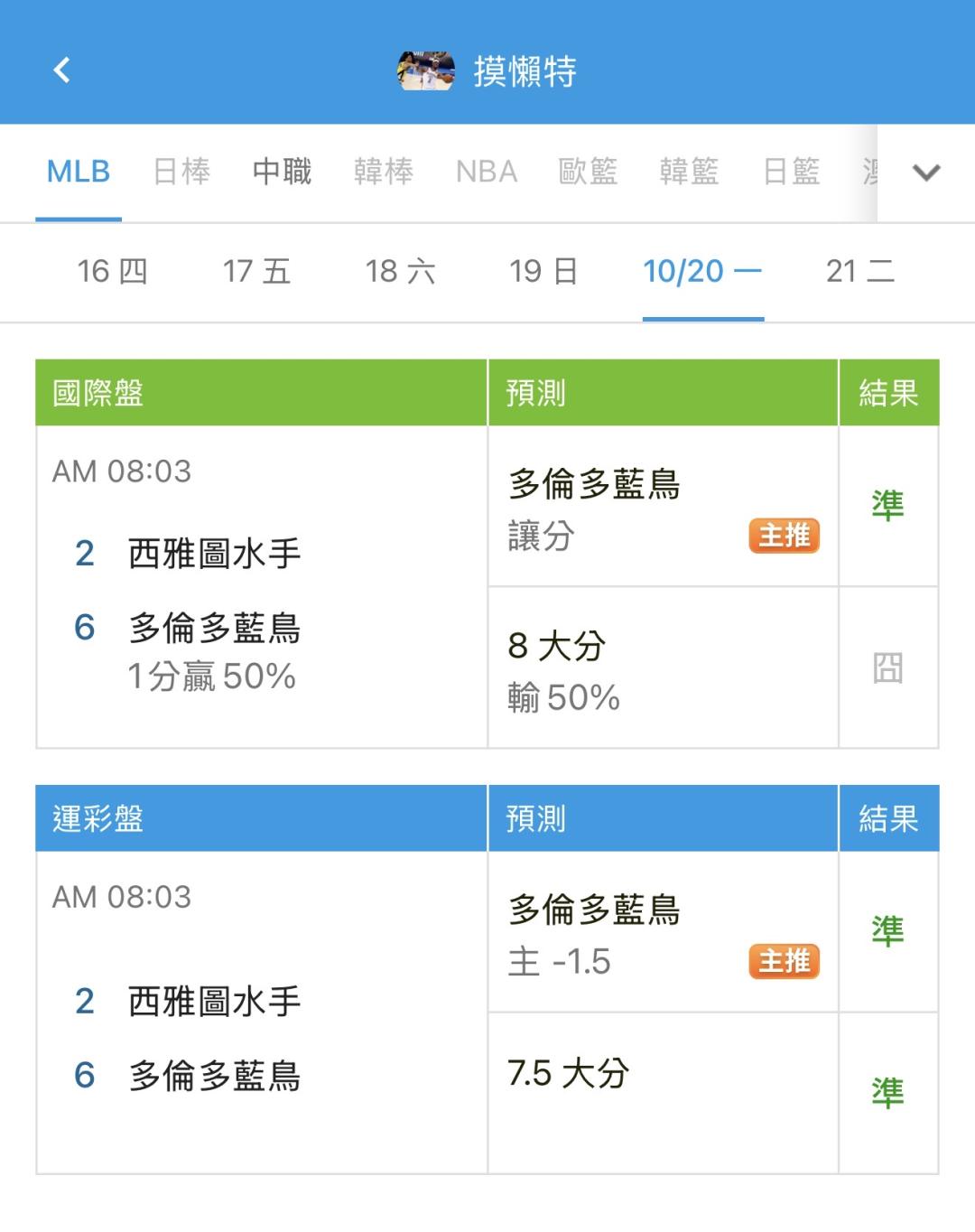This screenshot has width=975, height=1232.
Task: Pick date 18 六
Action: [x=400, y=271]
